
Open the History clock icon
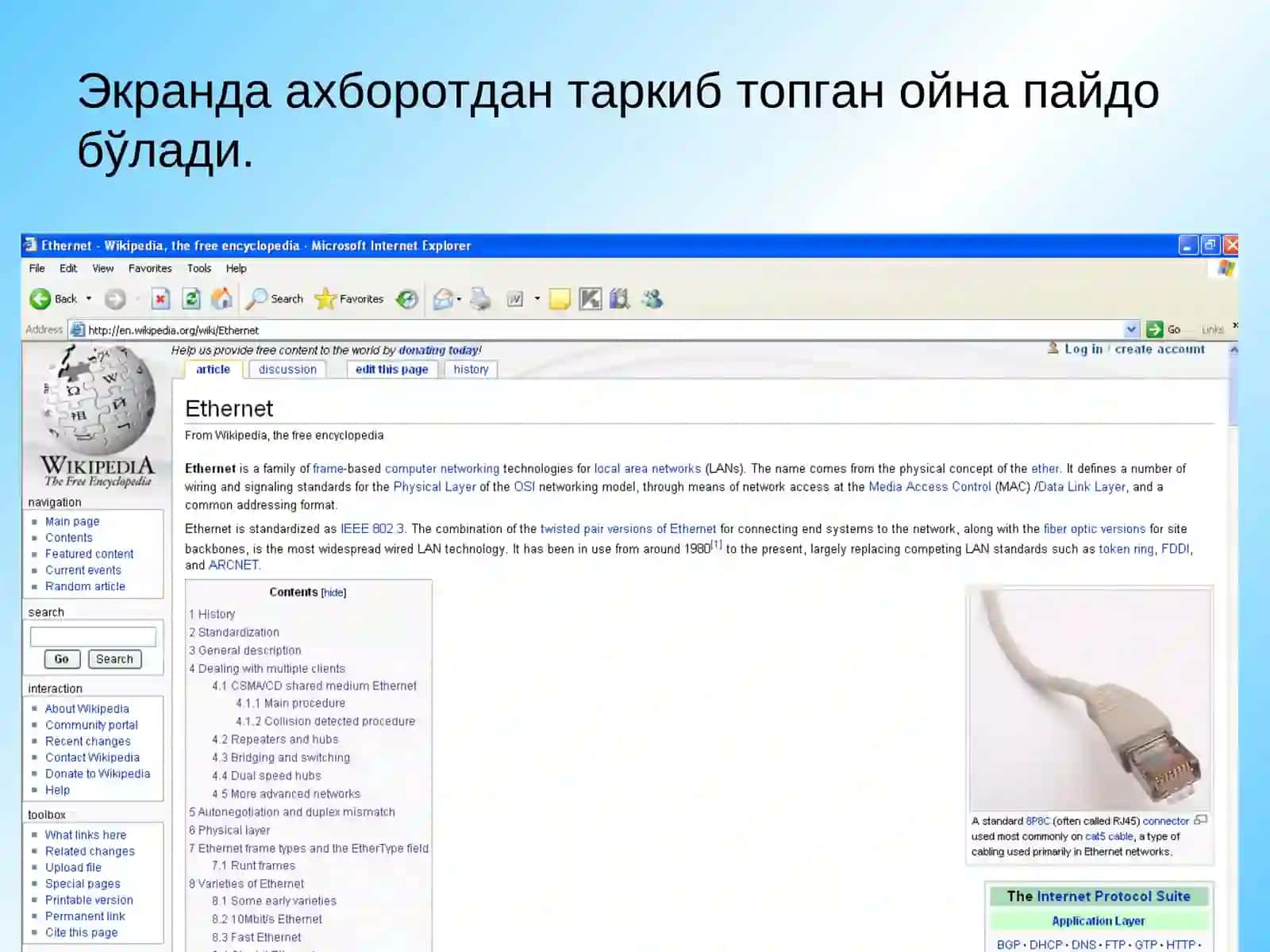pos(407,299)
